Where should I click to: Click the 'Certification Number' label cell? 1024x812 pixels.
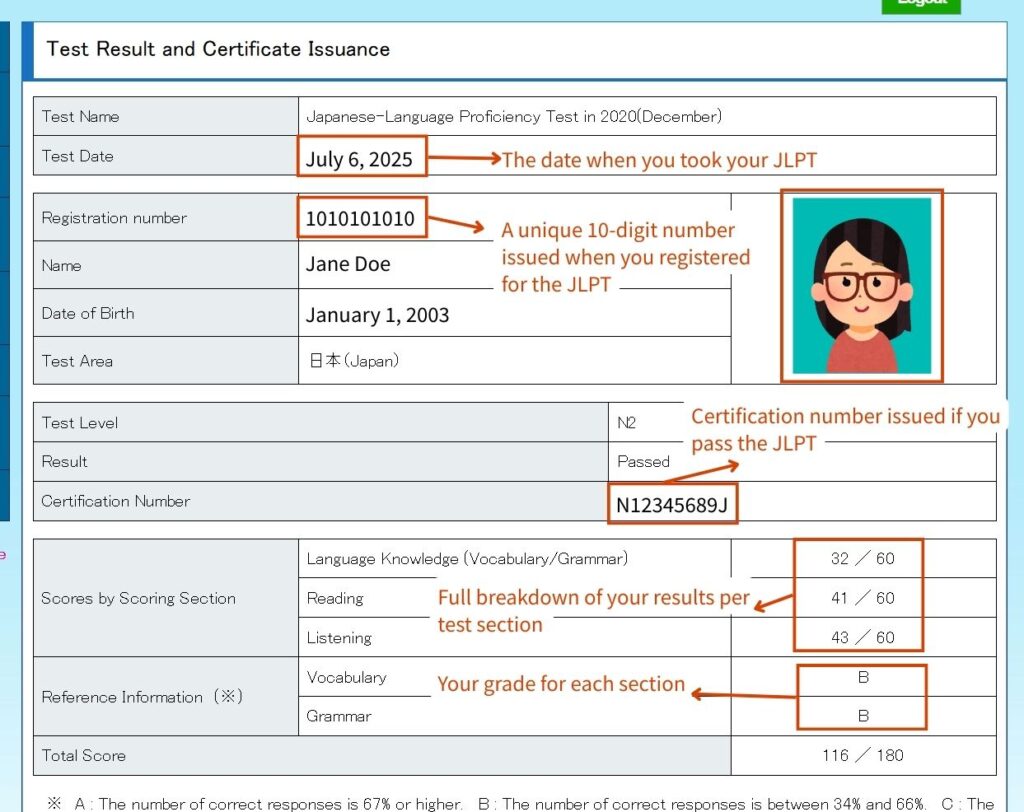(321, 501)
